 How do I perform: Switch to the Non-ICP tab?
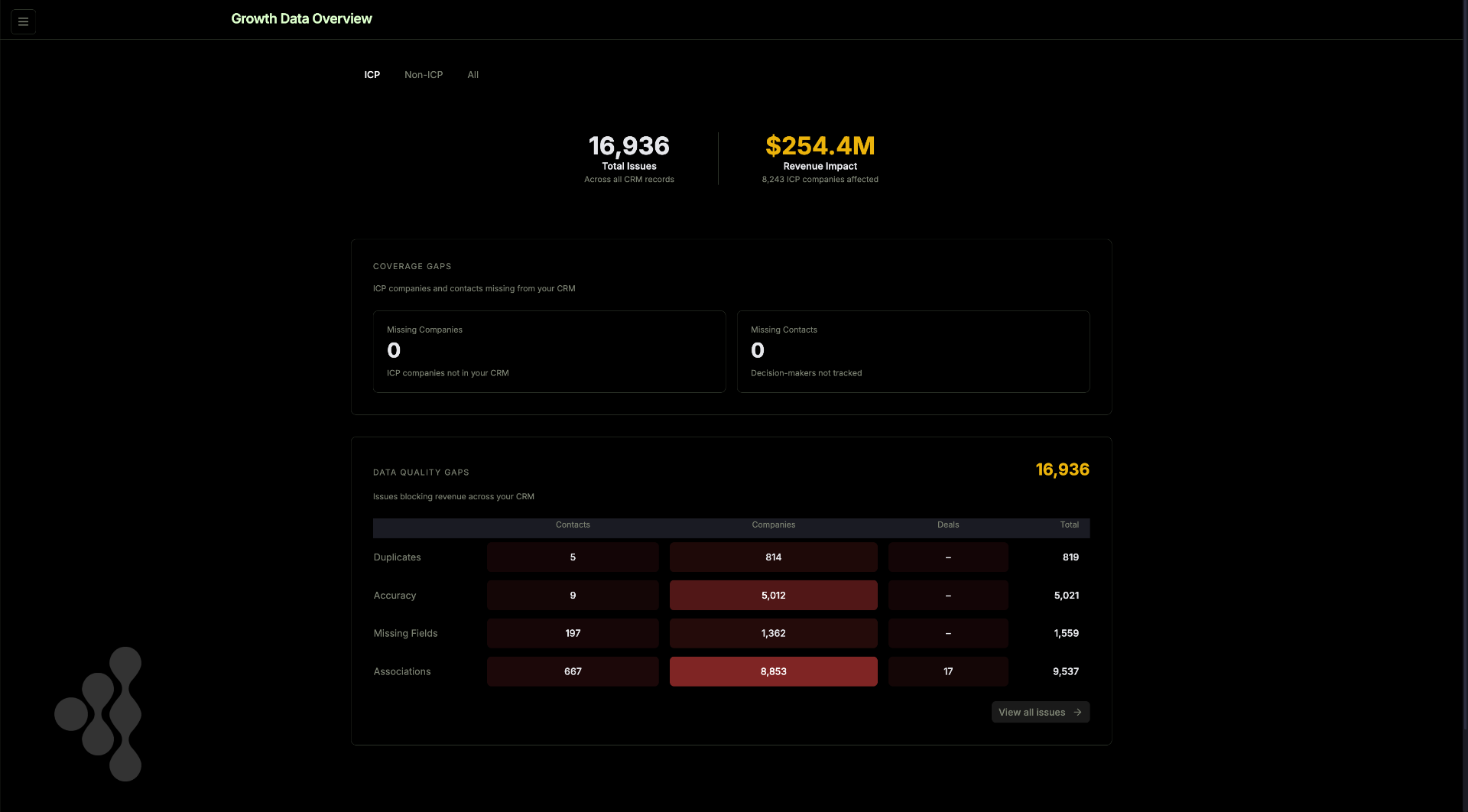424,75
